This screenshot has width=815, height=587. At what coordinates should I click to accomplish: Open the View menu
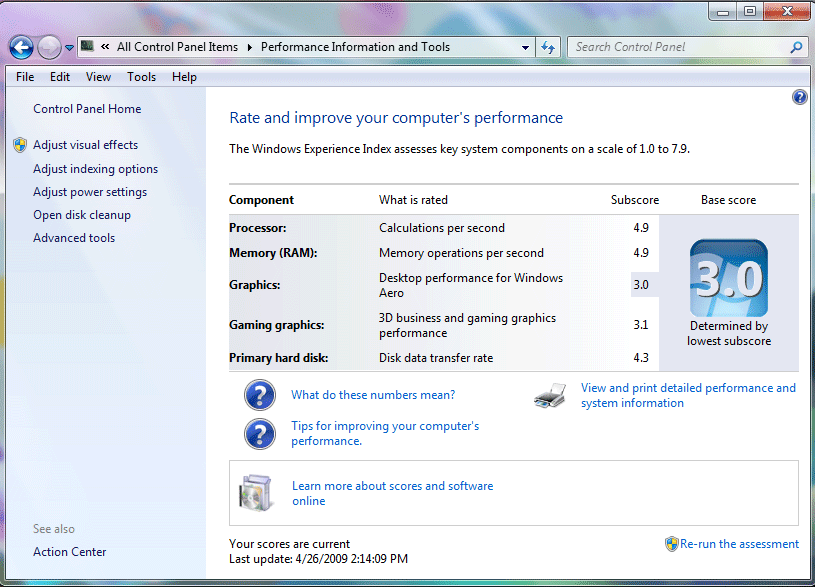98,77
